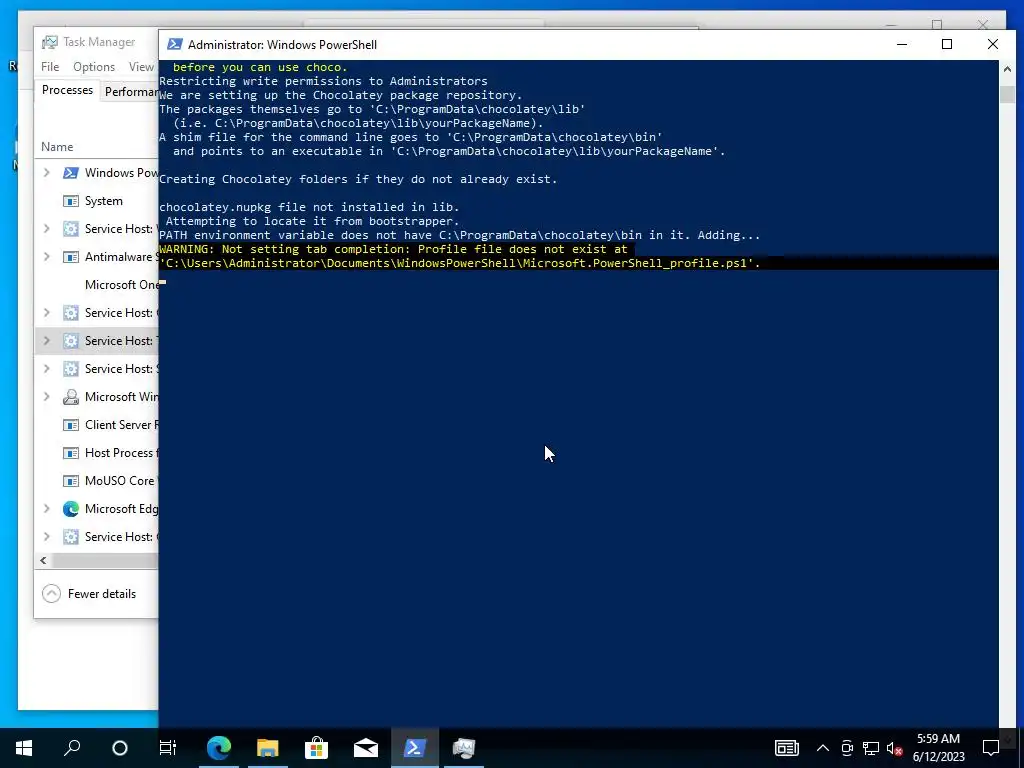
Task: Click the muted volume tray icon
Action: tap(895, 748)
